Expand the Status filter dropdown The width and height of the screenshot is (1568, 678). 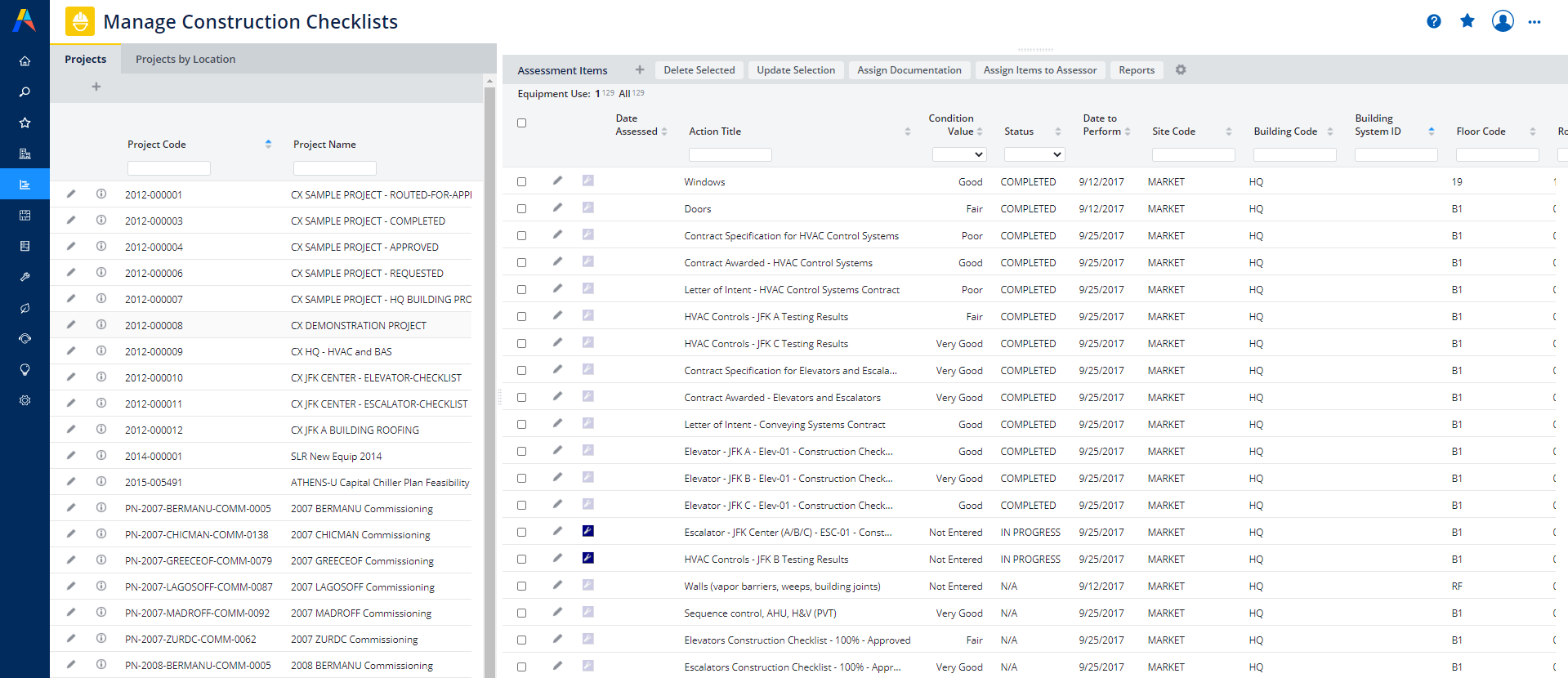point(1034,154)
